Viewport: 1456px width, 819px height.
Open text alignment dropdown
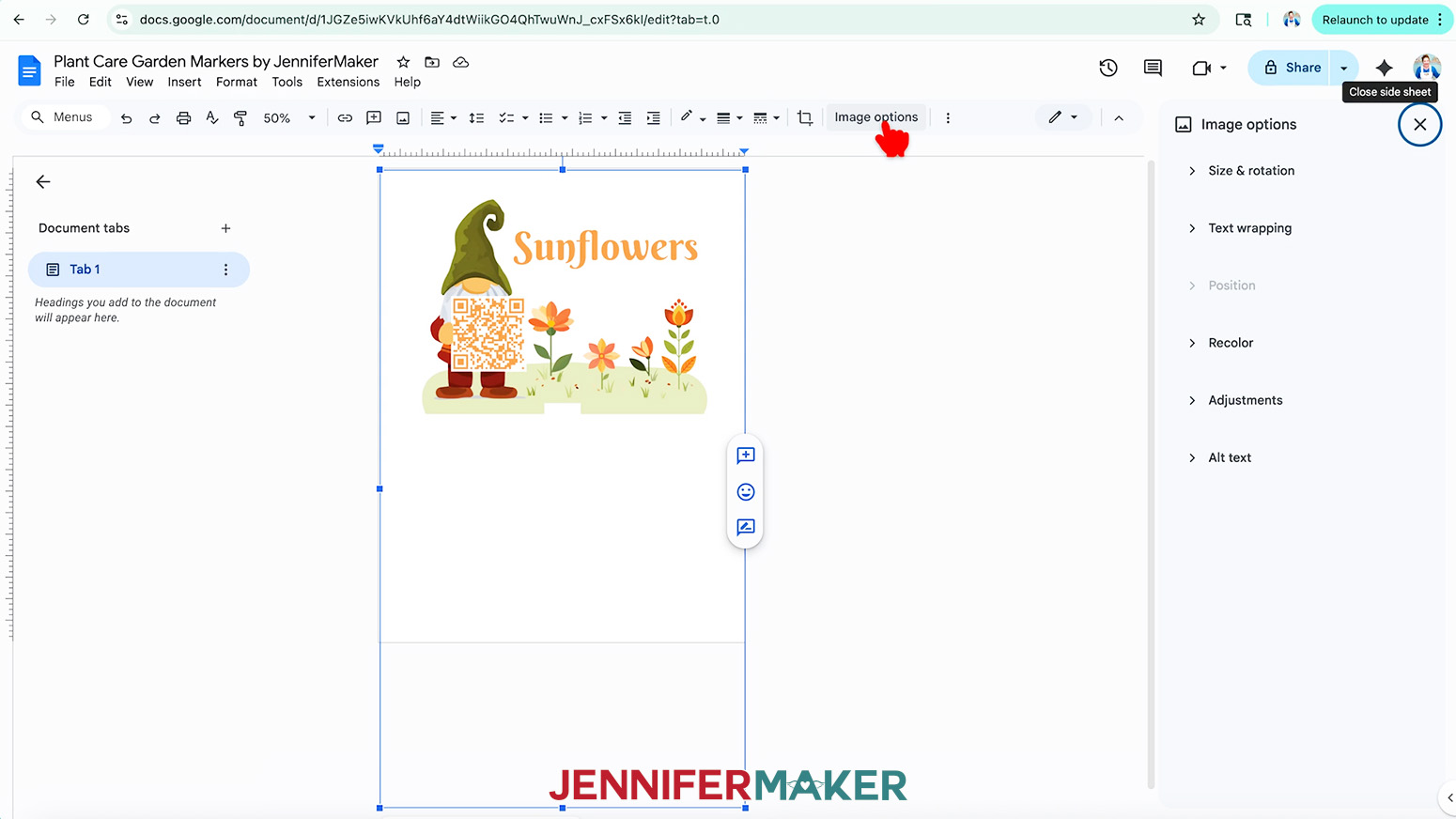[443, 118]
